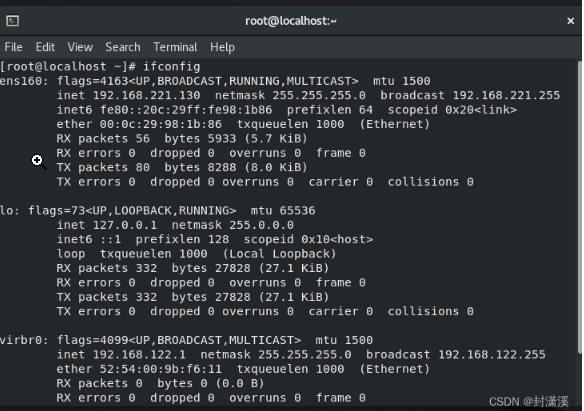Click the terminal icon in title bar
This screenshot has height=411, width=584.
click(12, 20)
